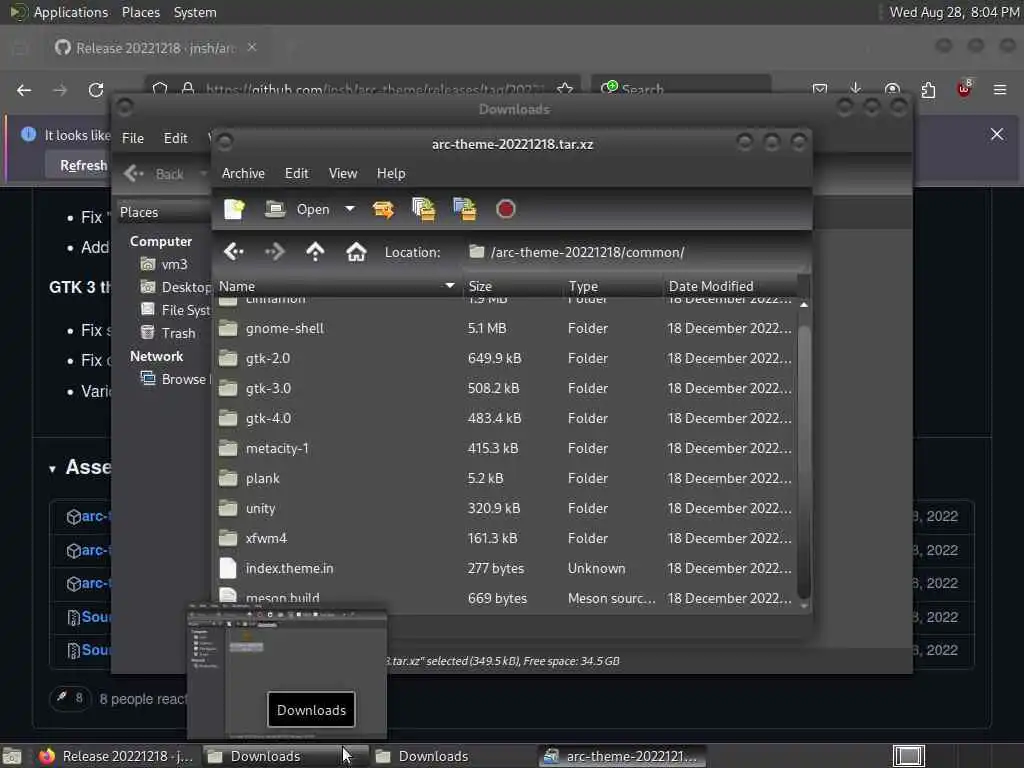Open Browse Network in Places sidebar
Image resolution: width=1024 pixels, height=768 pixels.
pyautogui.click(x=174, y=379)
